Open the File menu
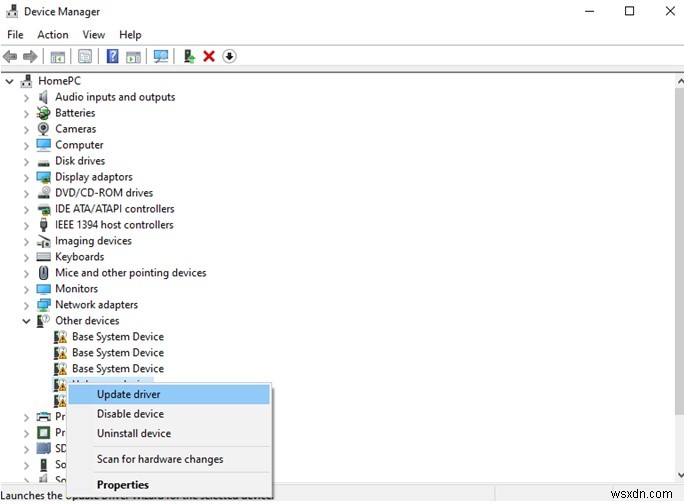 click(x=15, y=34)
